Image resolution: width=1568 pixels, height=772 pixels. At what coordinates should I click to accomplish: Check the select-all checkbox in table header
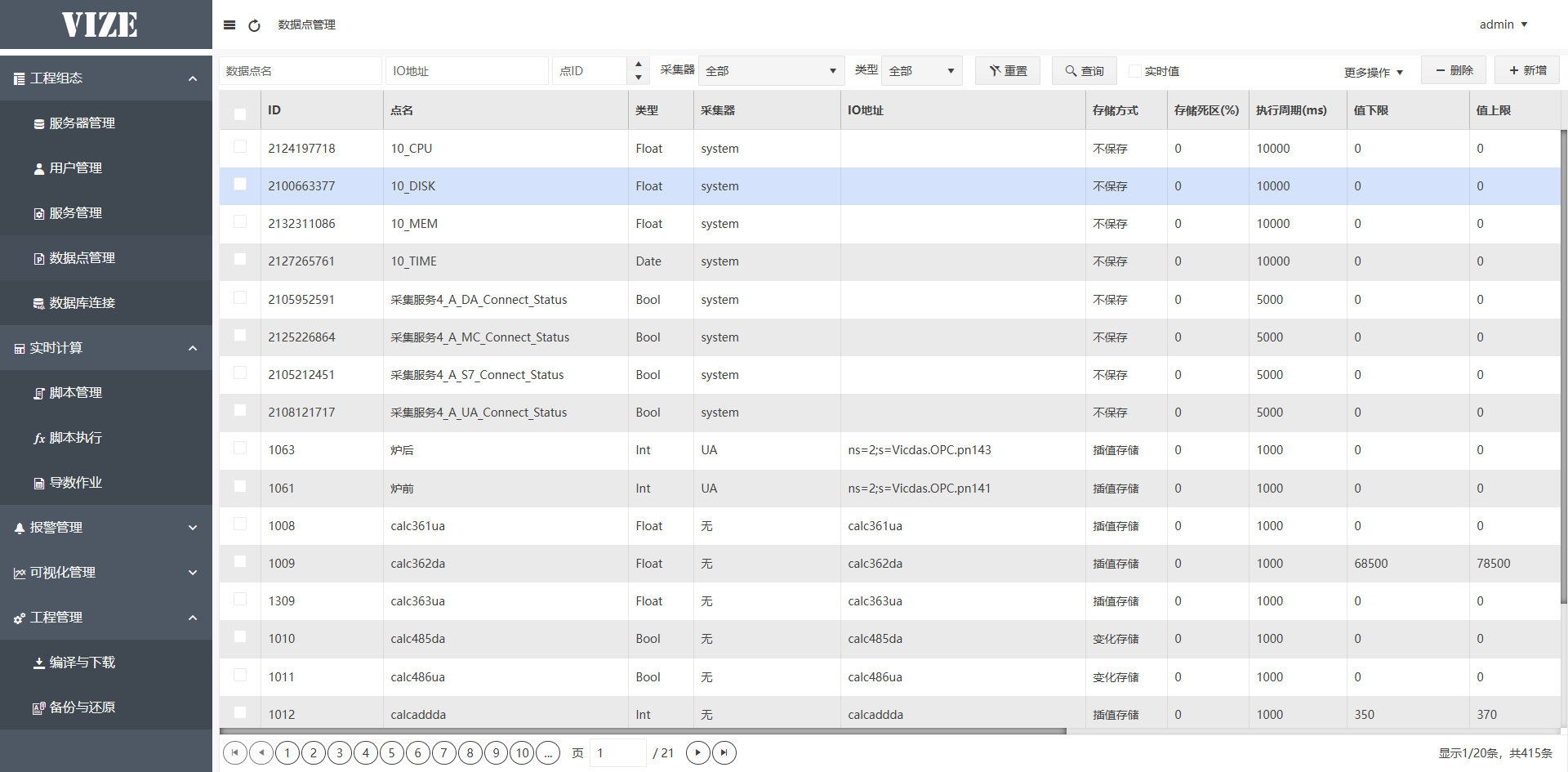click(x=240, y=114)
